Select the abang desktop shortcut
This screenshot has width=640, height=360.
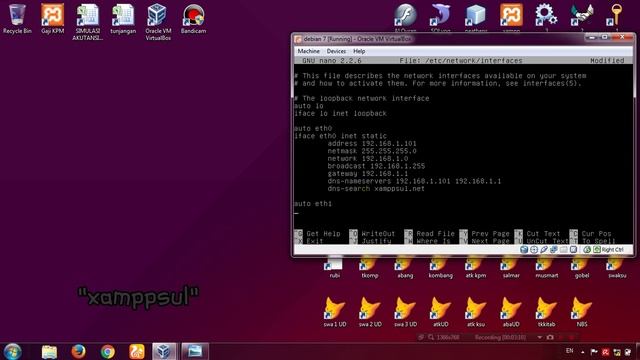click(x=405, y=268)
